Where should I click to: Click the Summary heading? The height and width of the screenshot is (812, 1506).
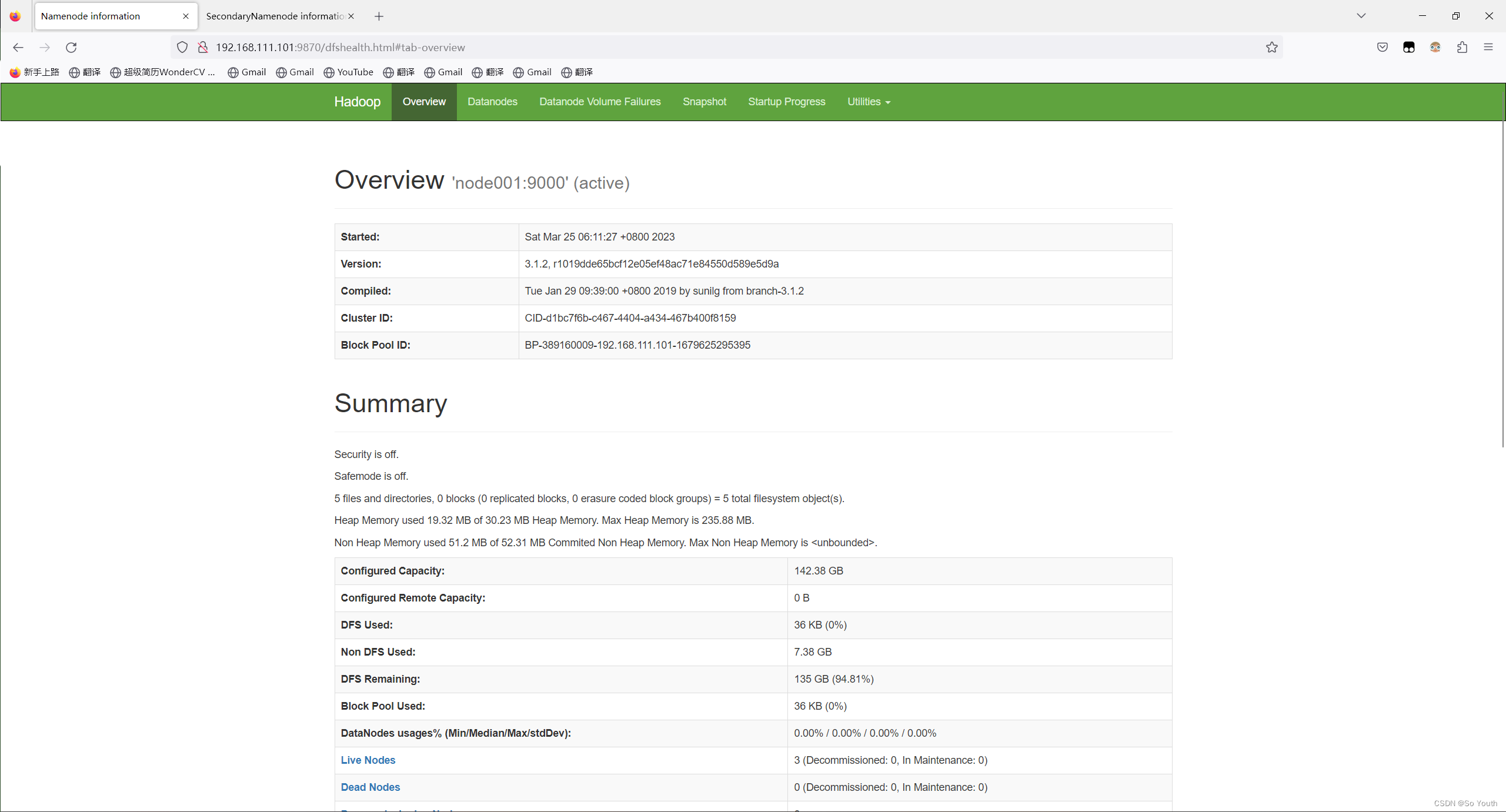pyautogui.click(x=390, y=404)
